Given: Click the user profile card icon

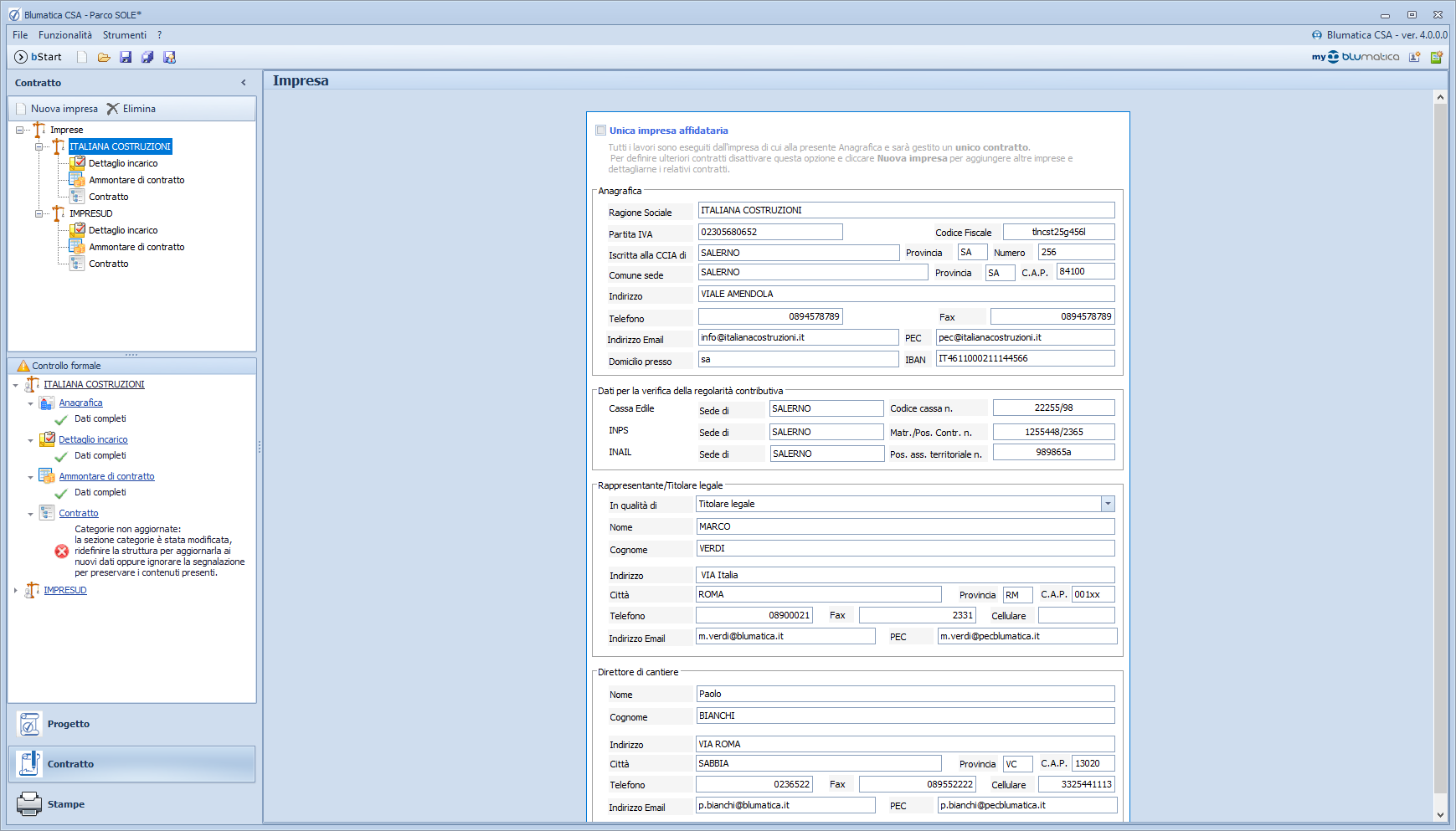Looking at the screenshot, I should pos(1414,57).
